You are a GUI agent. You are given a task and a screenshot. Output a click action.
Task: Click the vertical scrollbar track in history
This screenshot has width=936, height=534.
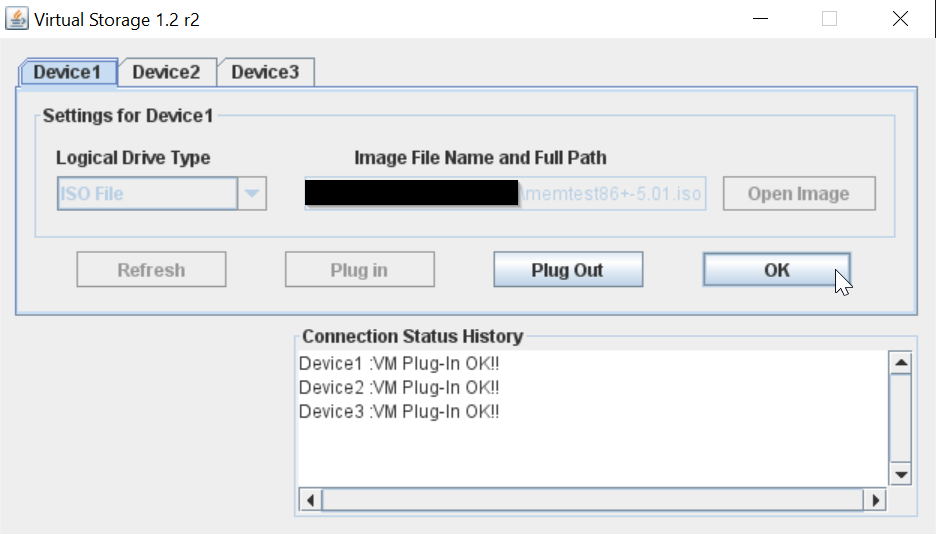[901, 419]
